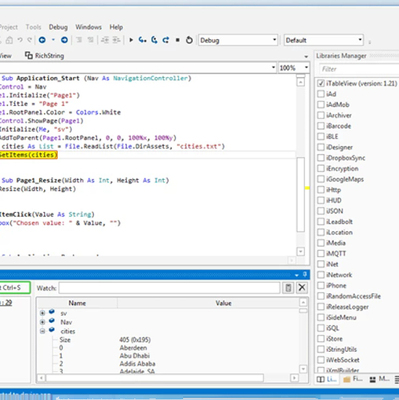The image size is (399, 400).
Task: Click the blue object icon beside Nav
Action: 52,321
